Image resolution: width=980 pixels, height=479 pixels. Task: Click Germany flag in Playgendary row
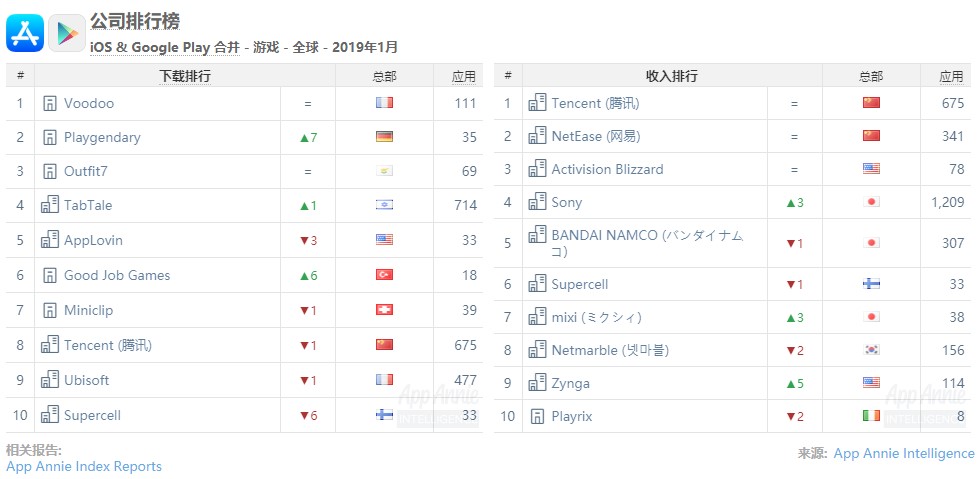[x=384, y=137]
